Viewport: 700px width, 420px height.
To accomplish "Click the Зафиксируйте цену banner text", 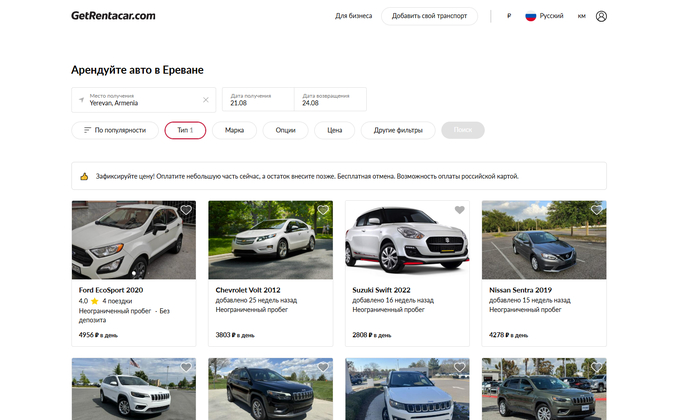I will pyautogui.click(x=307, y=176).
